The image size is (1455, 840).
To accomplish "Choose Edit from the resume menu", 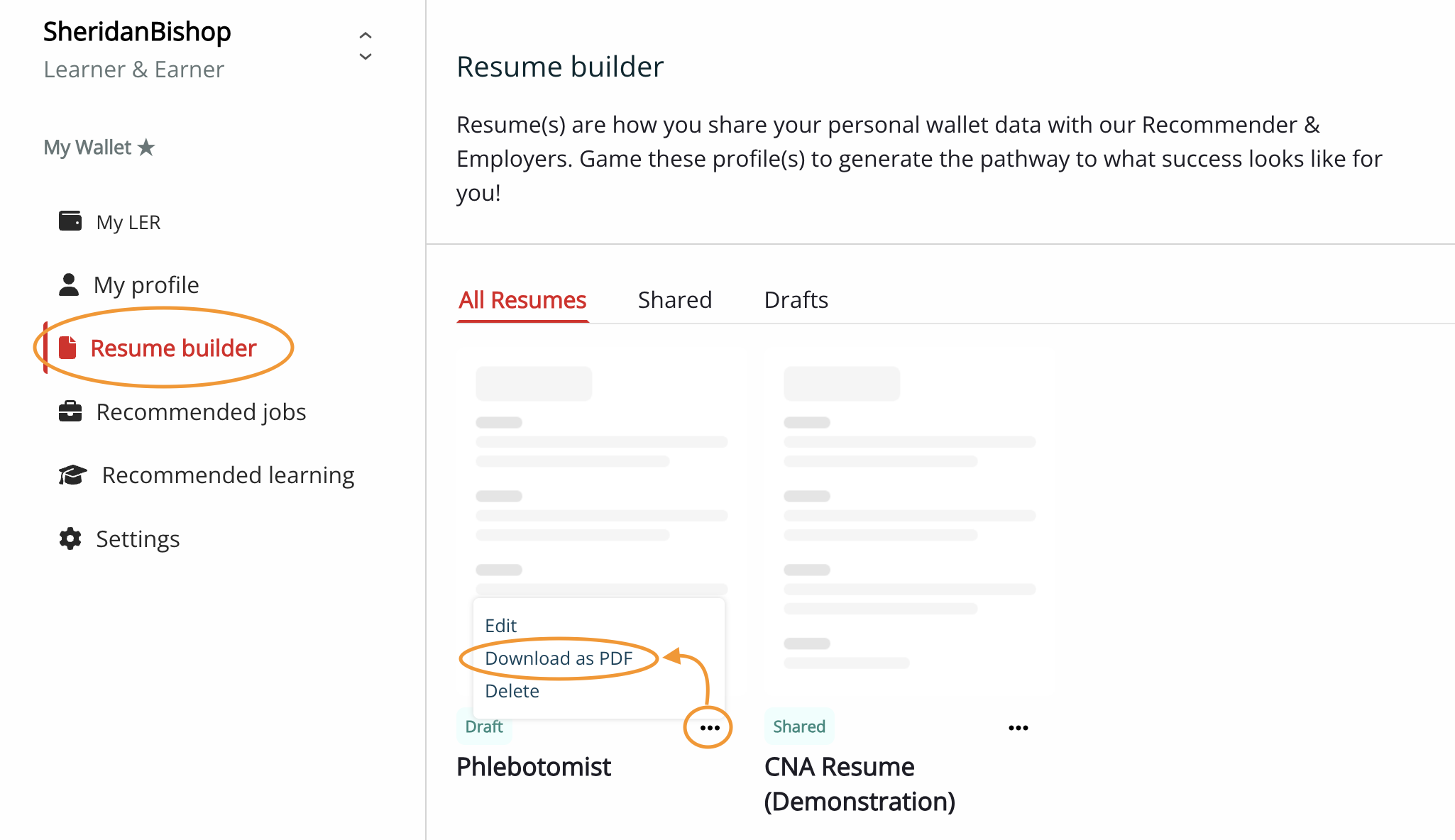I will [x=500, y=626].
